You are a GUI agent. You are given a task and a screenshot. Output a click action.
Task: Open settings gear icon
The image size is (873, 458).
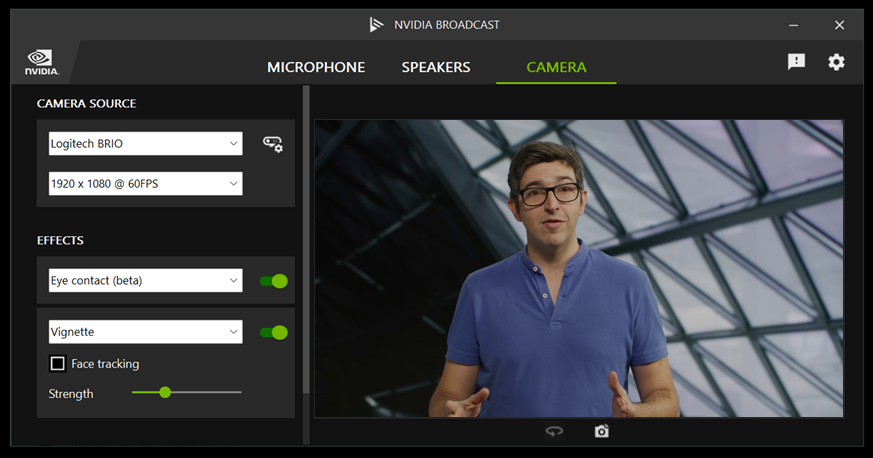[836, 62]
